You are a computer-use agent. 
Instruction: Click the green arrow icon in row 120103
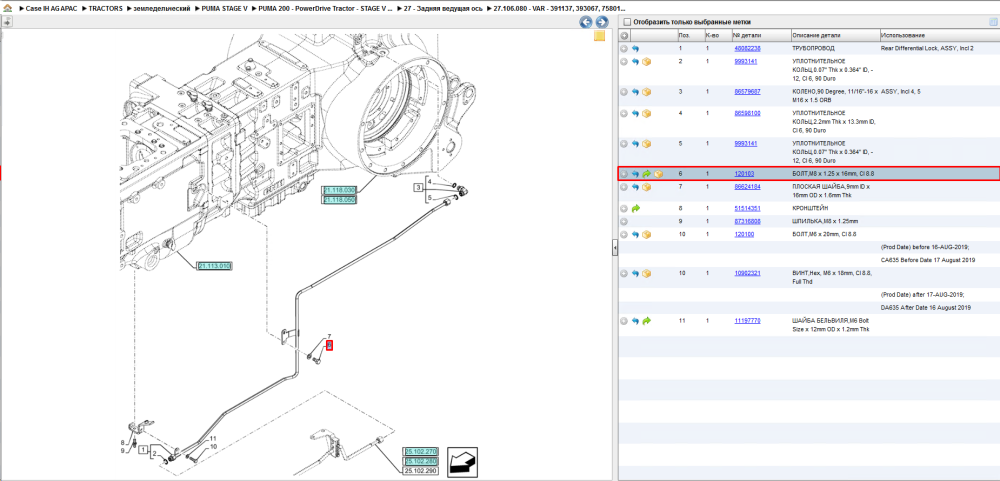pos(647,174)
